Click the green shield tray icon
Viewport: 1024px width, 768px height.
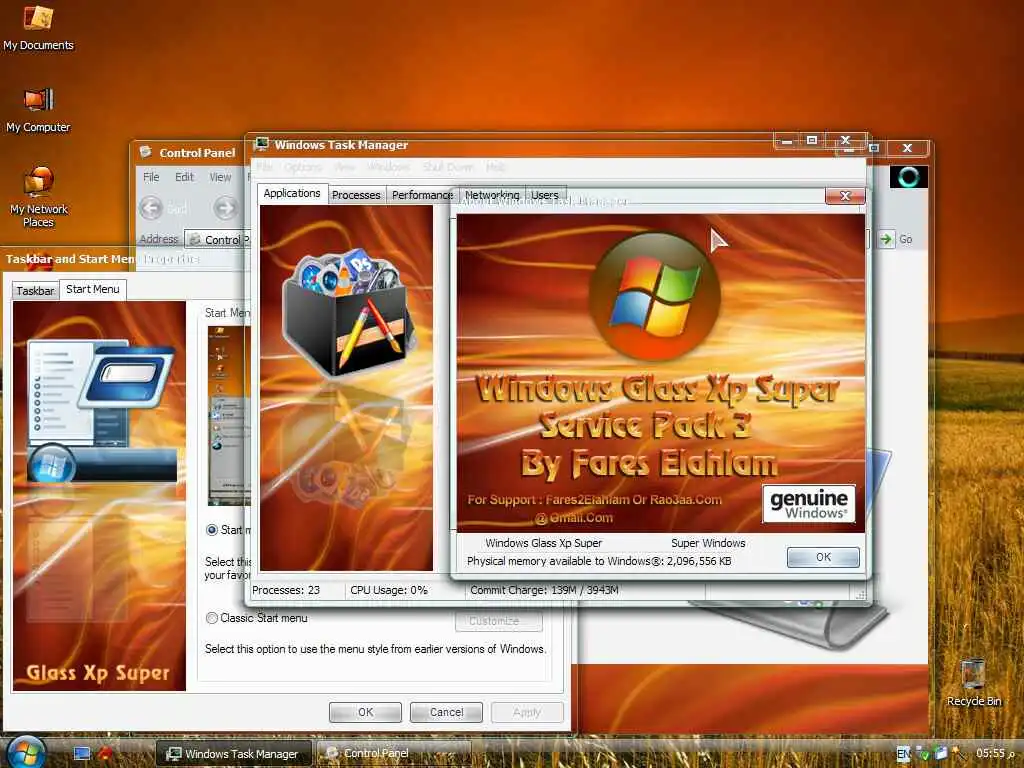[922, 754]
